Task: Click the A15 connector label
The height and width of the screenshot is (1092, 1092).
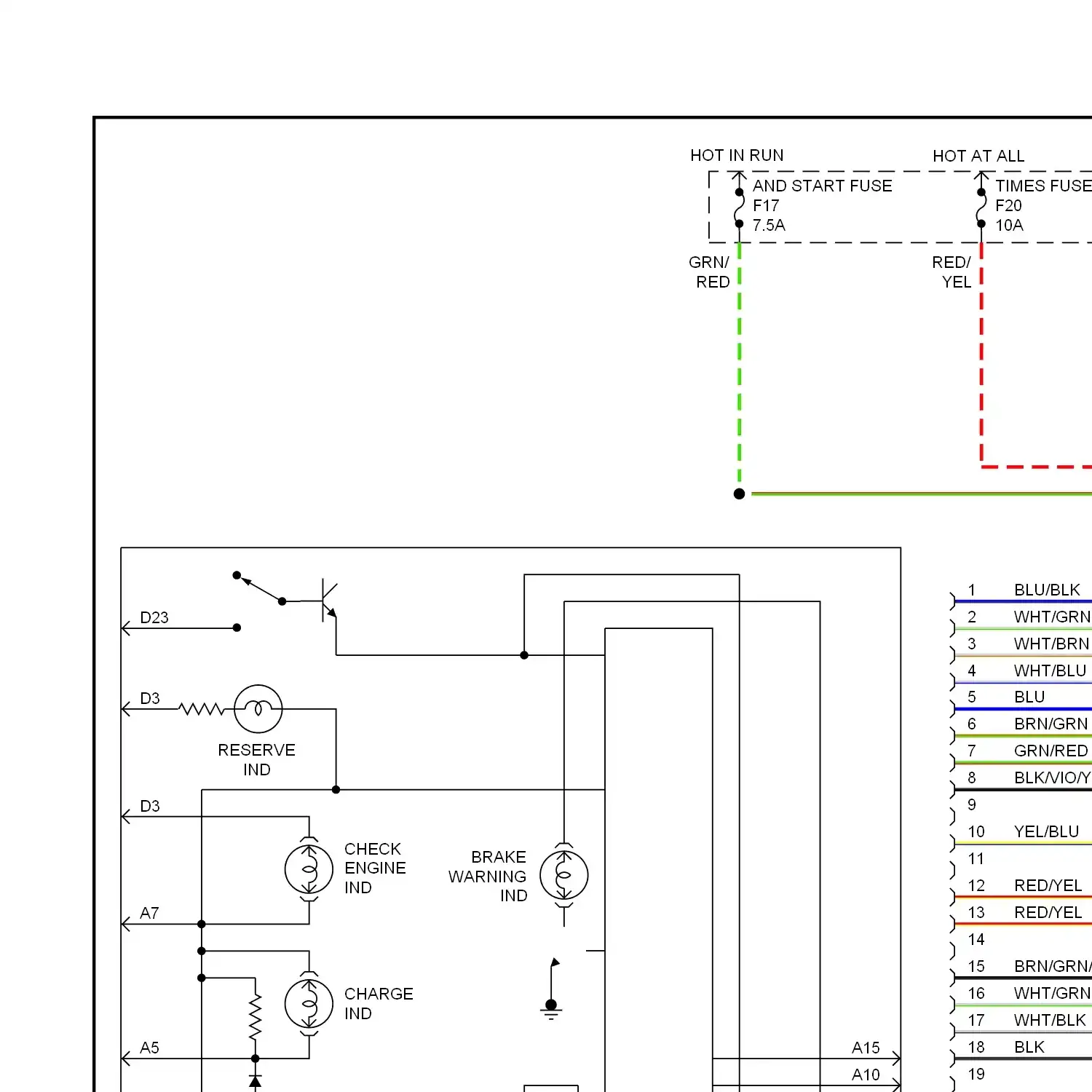Action: tap(866, 1048)
